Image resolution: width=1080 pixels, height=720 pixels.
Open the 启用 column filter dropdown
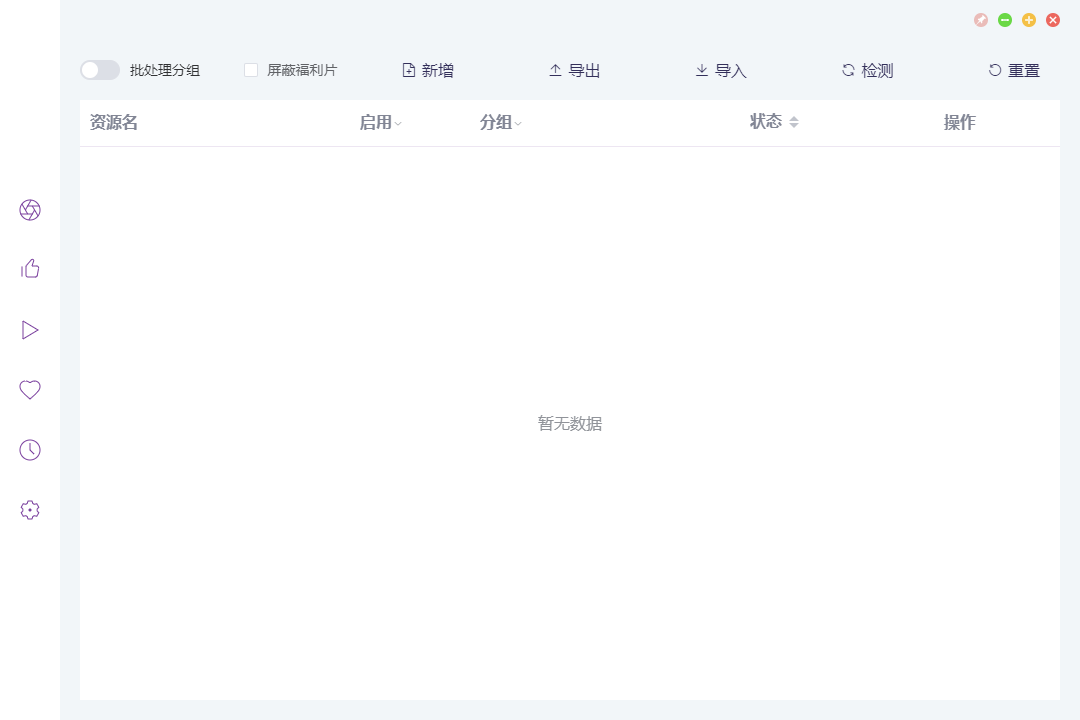[398, 124]
